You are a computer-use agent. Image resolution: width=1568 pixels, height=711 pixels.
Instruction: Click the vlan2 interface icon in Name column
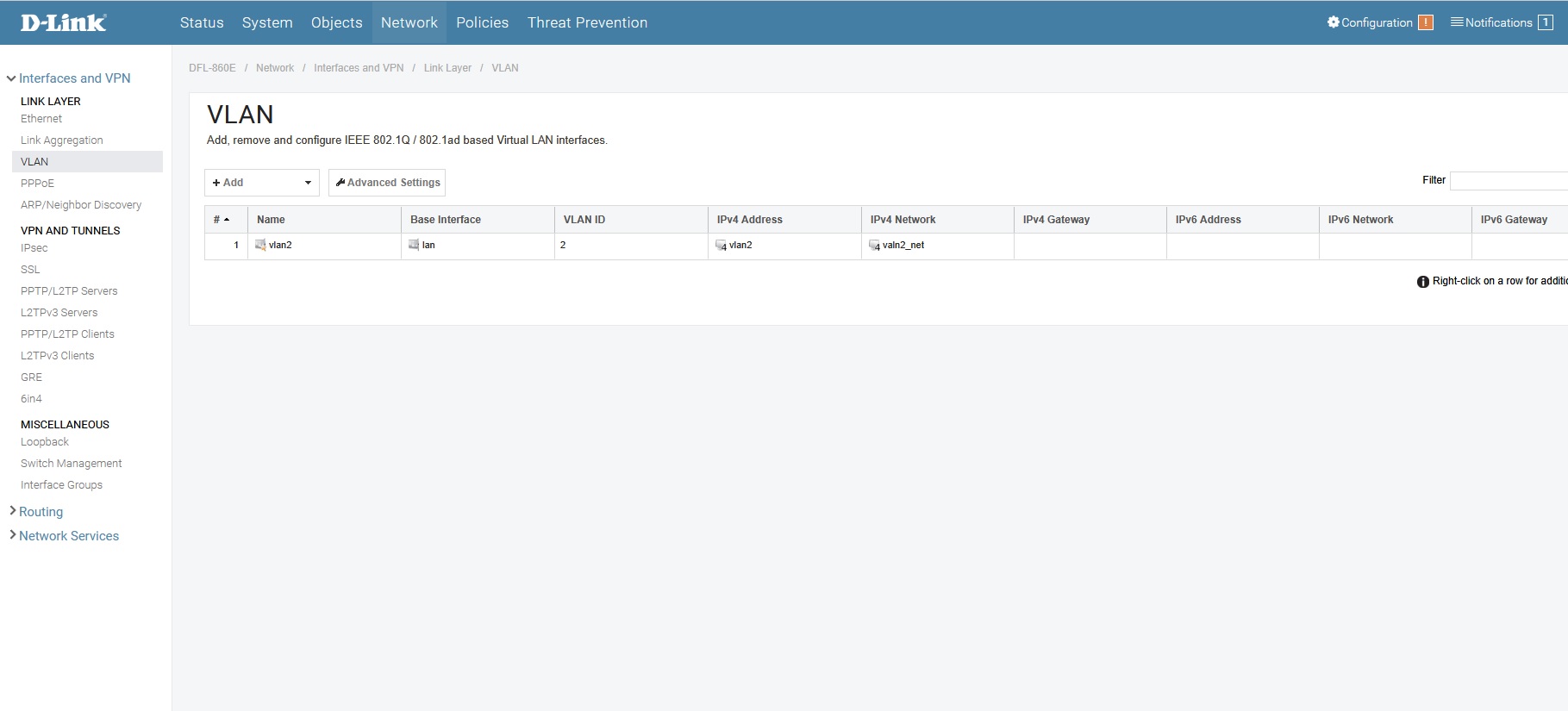[x=260, y=246]
